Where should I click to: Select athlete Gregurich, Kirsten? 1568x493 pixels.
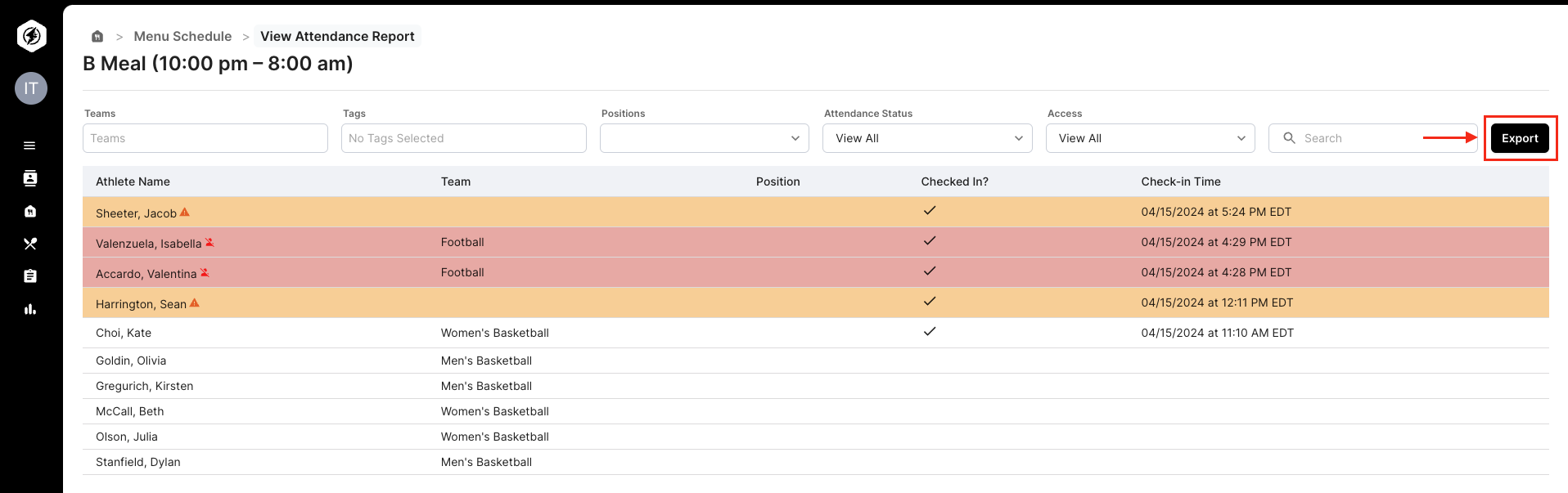pyautogui.click(x=145, y=386)
